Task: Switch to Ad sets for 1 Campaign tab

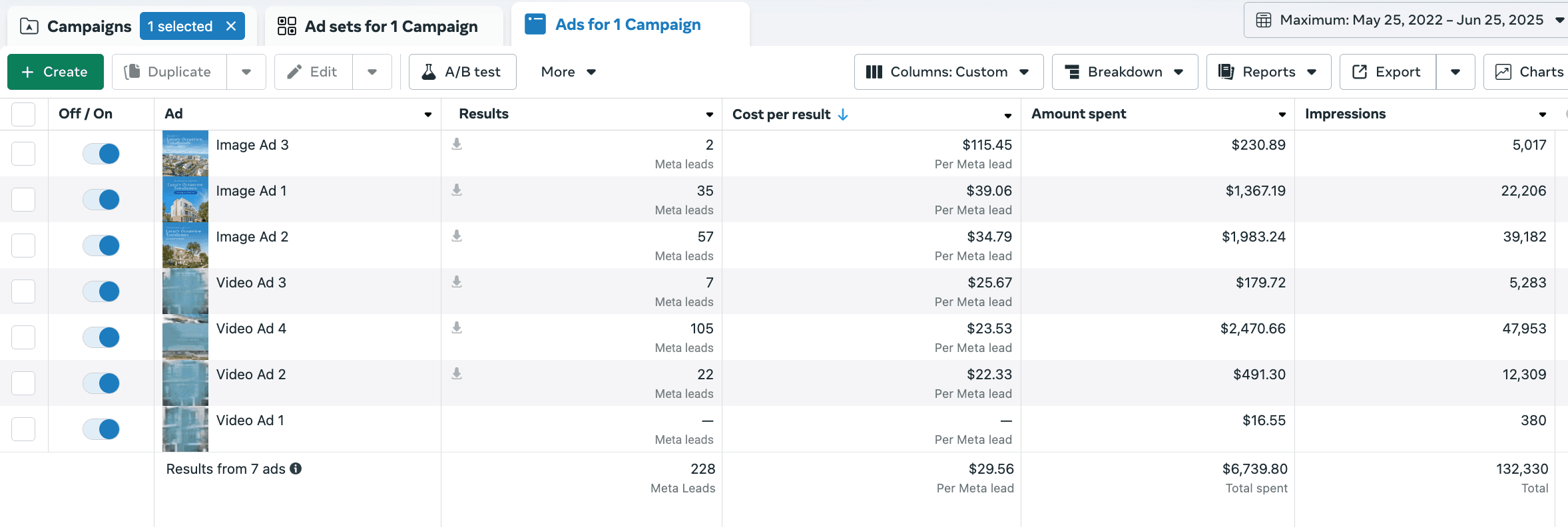Action: coord(378,27)
